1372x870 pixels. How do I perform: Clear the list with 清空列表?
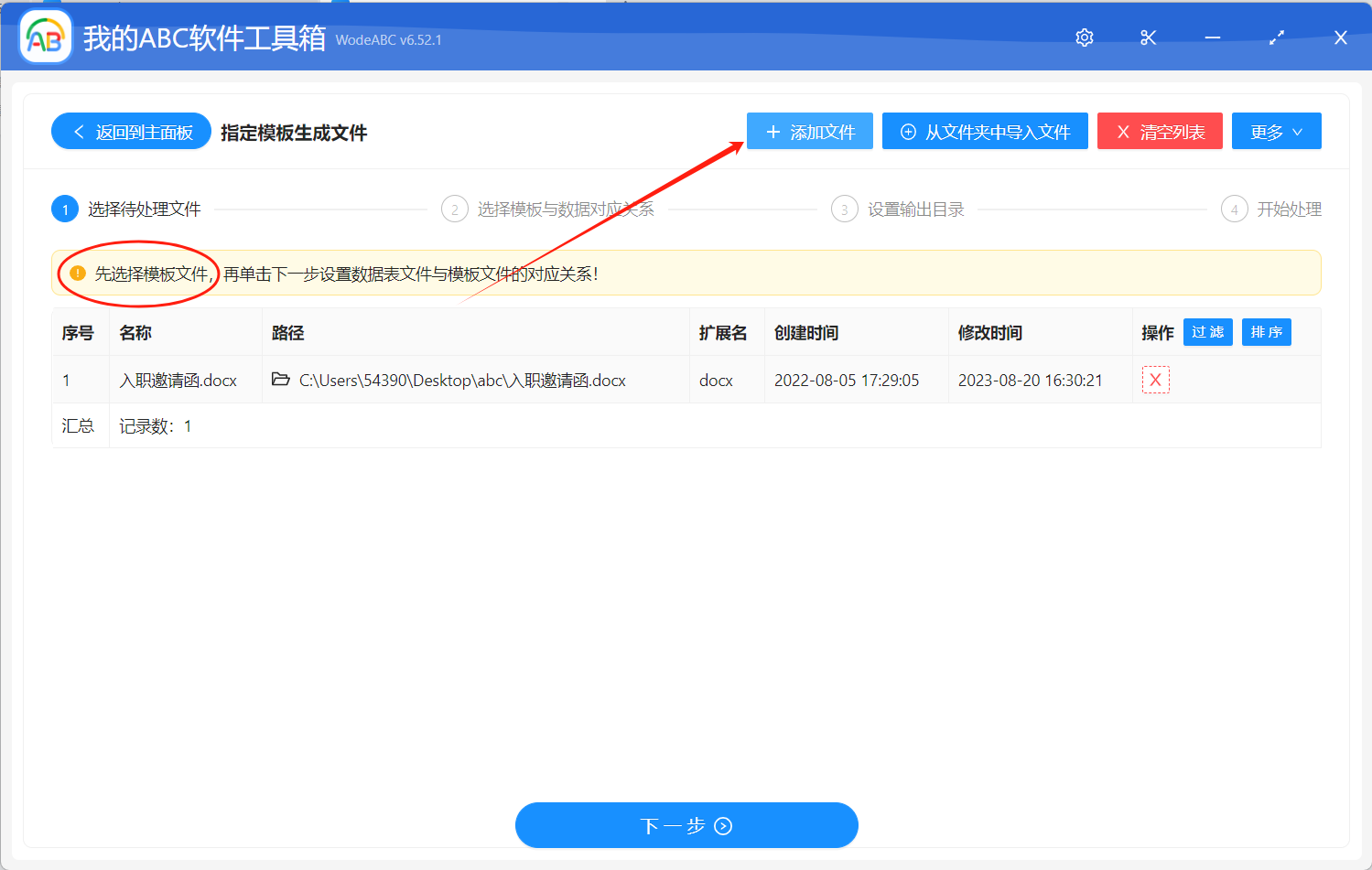pos(1160,131)
